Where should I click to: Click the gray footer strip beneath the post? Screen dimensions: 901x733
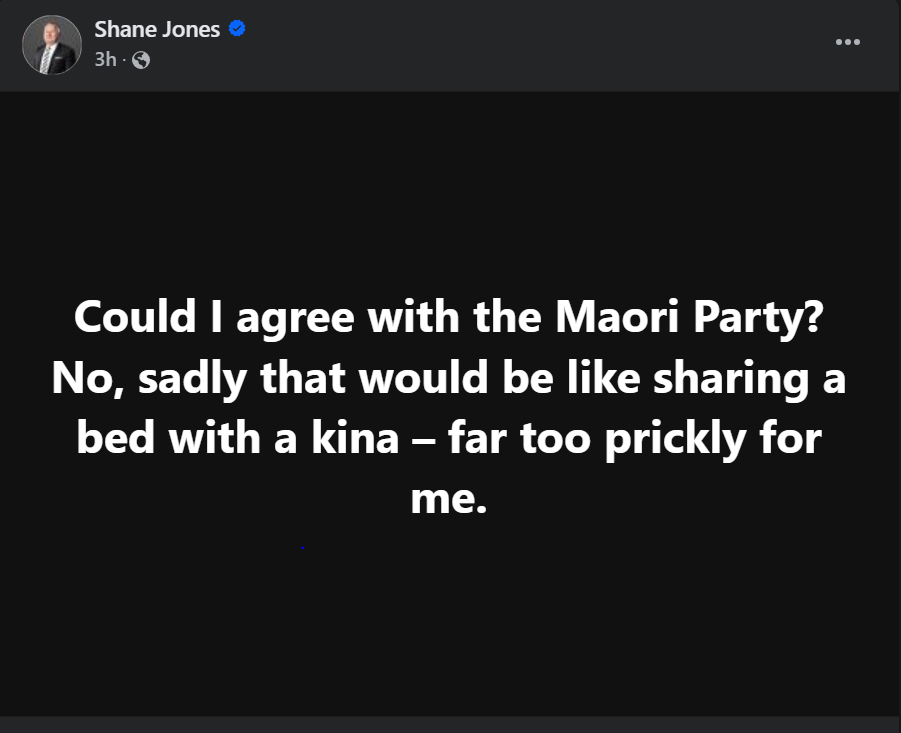coord(450,724)
